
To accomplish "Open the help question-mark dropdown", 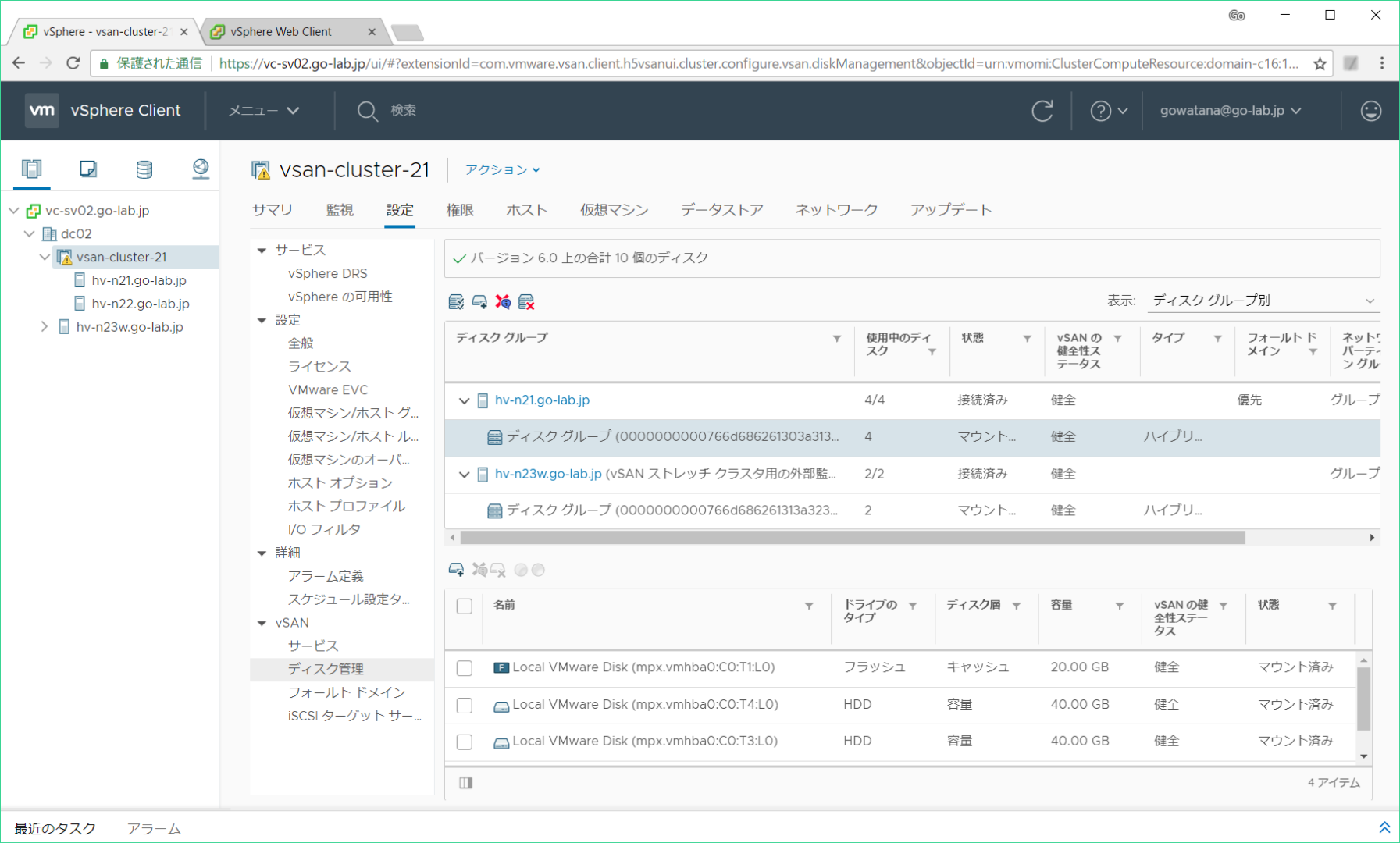I will (x=1109, y=111).
